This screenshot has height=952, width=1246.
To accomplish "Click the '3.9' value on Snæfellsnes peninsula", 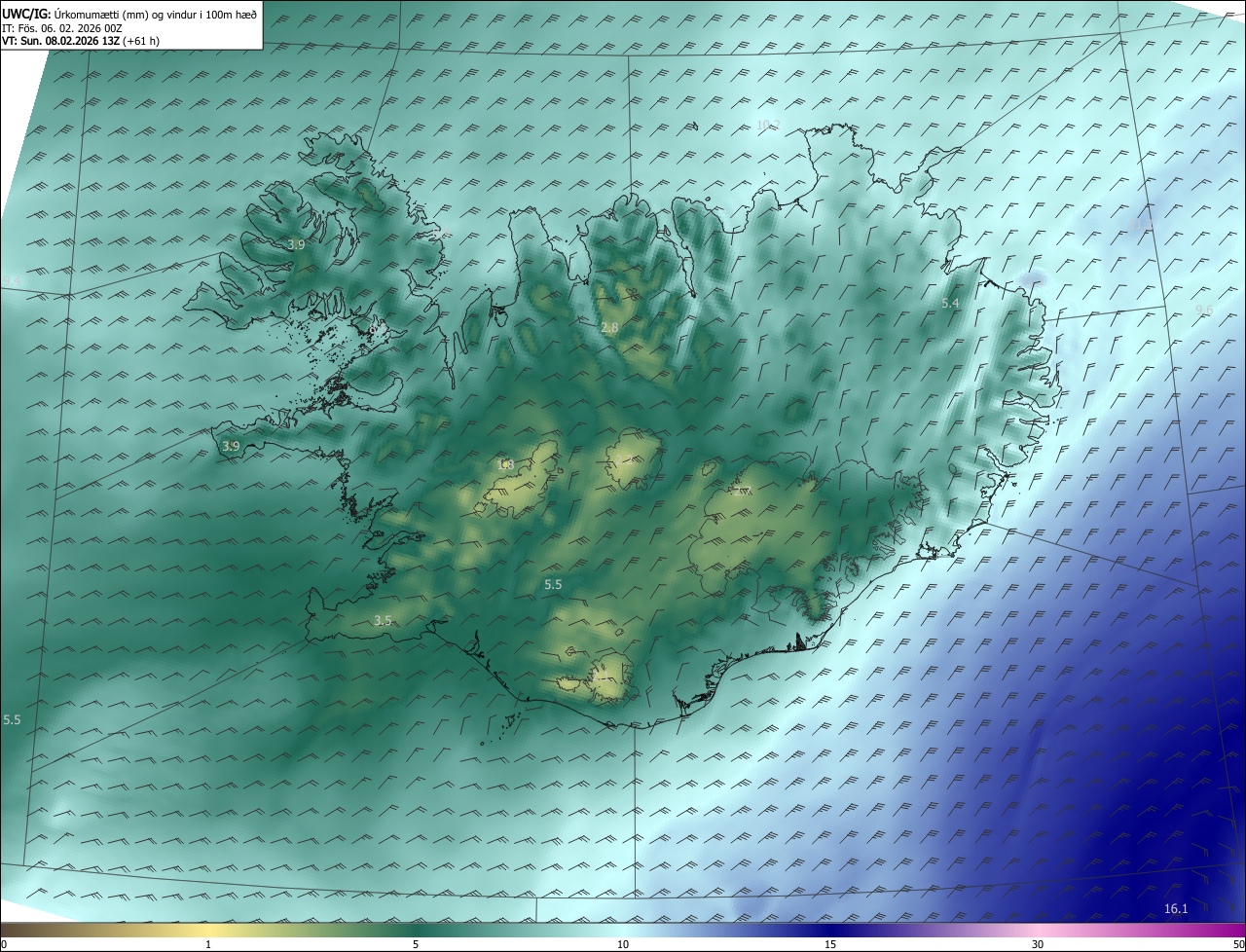I will (x=230, y=446).
